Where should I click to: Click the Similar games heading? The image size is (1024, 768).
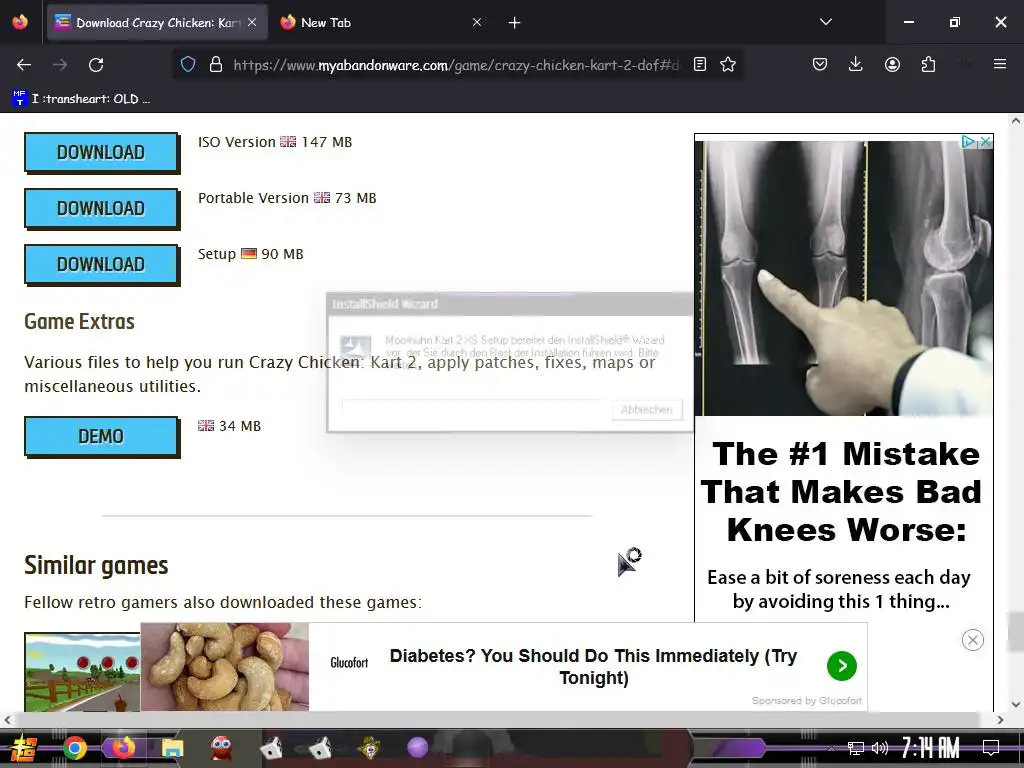tap(96, 566)
